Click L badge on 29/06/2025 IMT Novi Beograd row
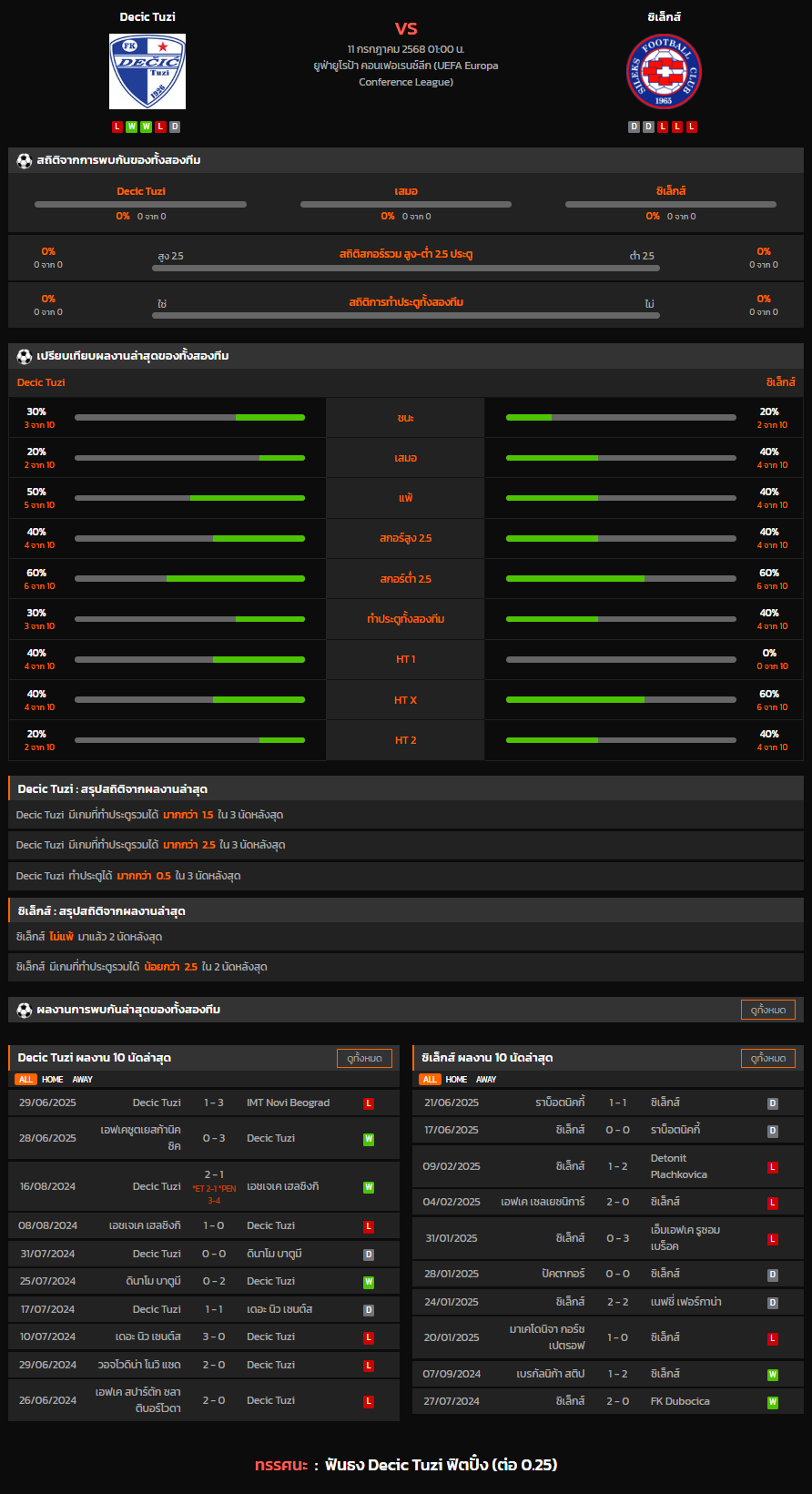This screenshot has height=1494, width=812. click(x=369, y=1103)
